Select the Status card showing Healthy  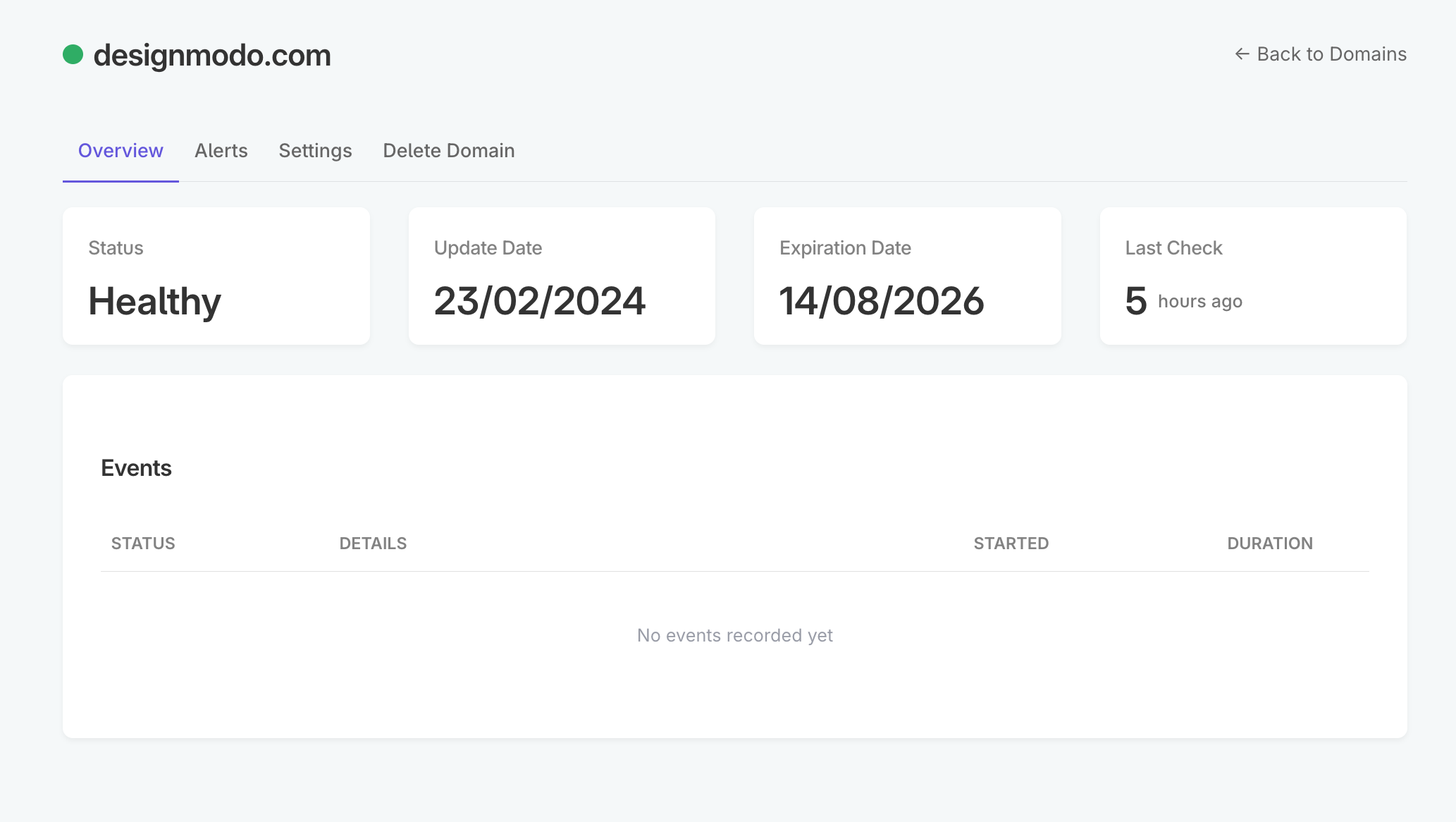click(216, 276)
